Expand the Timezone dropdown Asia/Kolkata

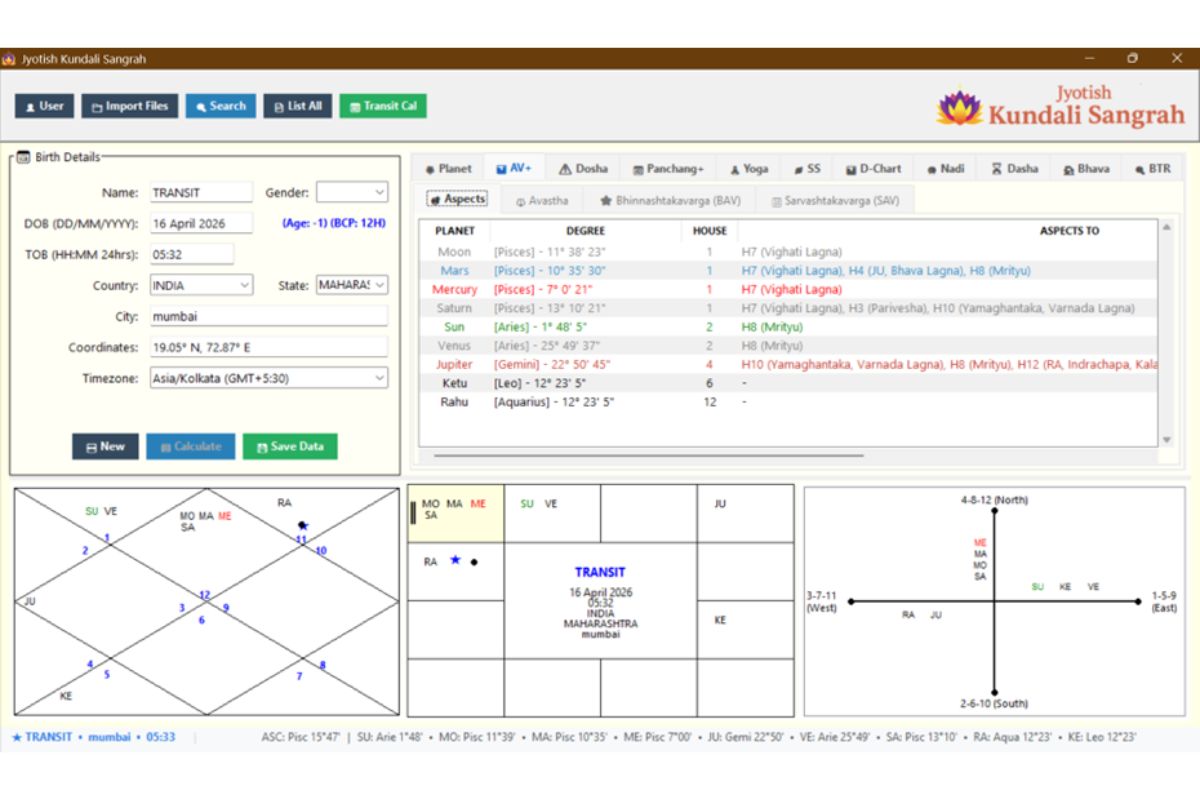[268, 379]
